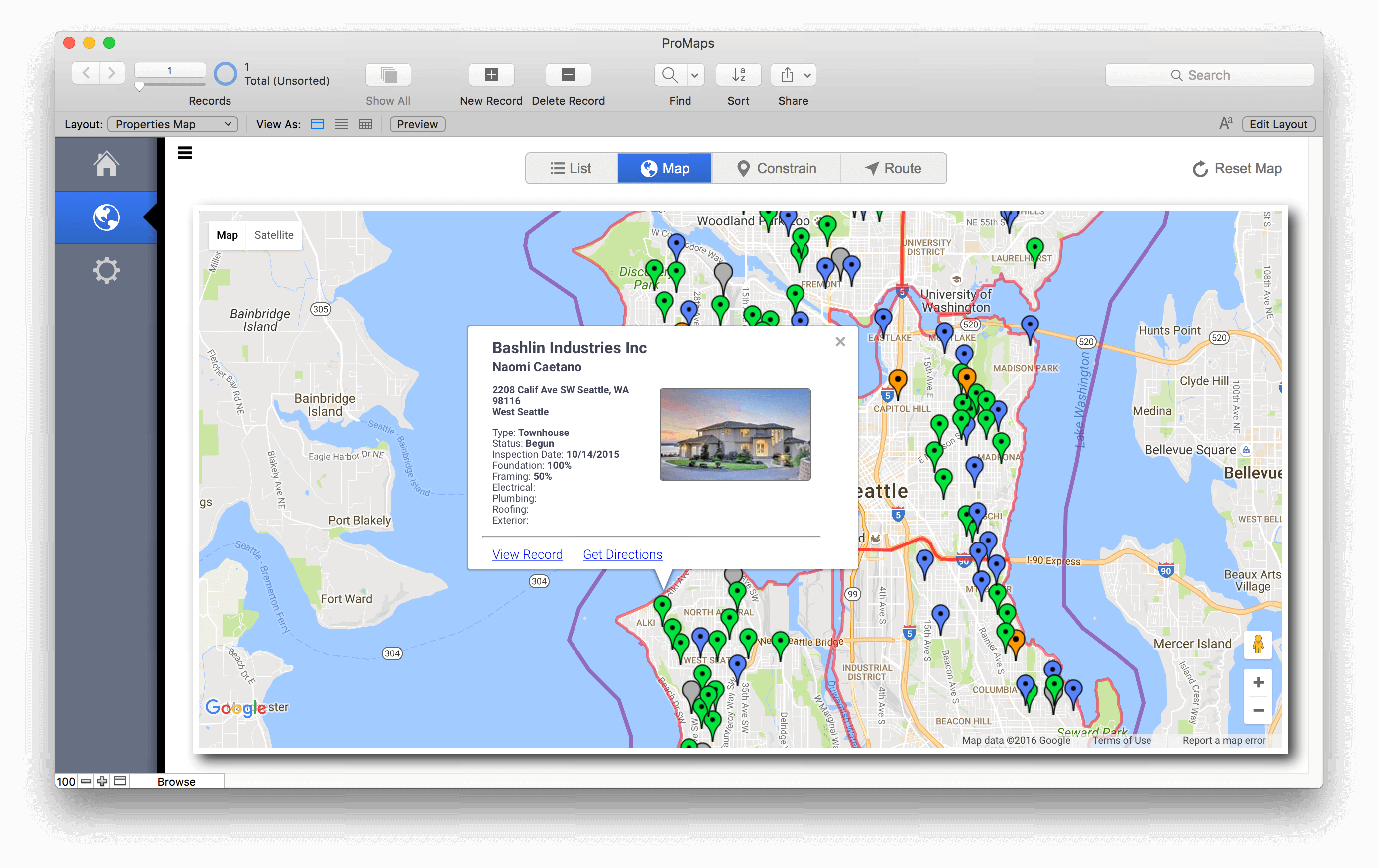
Task: Click Reset Map
Action: [x=1237, y=169]
